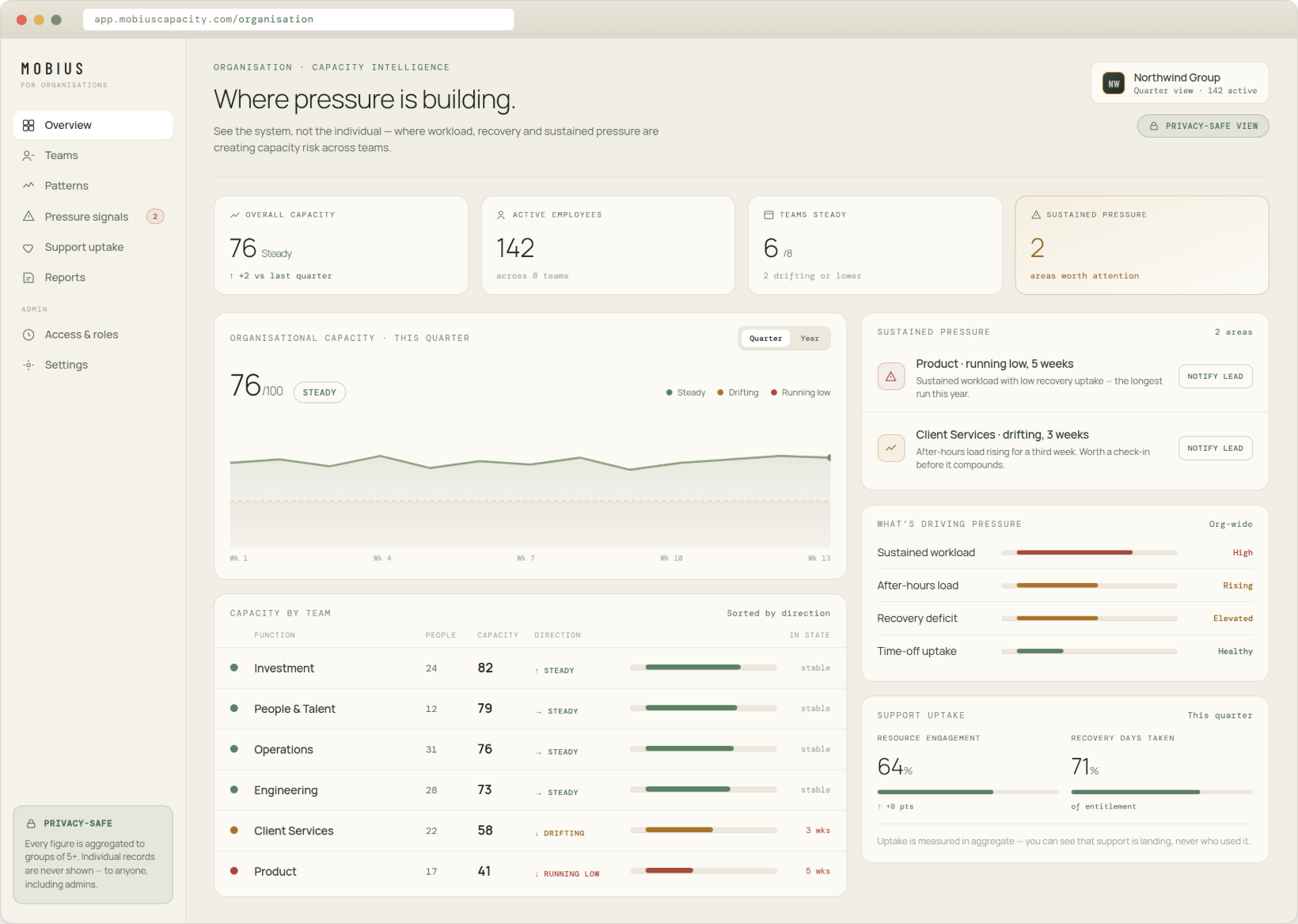Viewport: 1298px width, 924px height.
Task: Click the NW Northwind Group avatar
Action: [x=1114, y=83]
